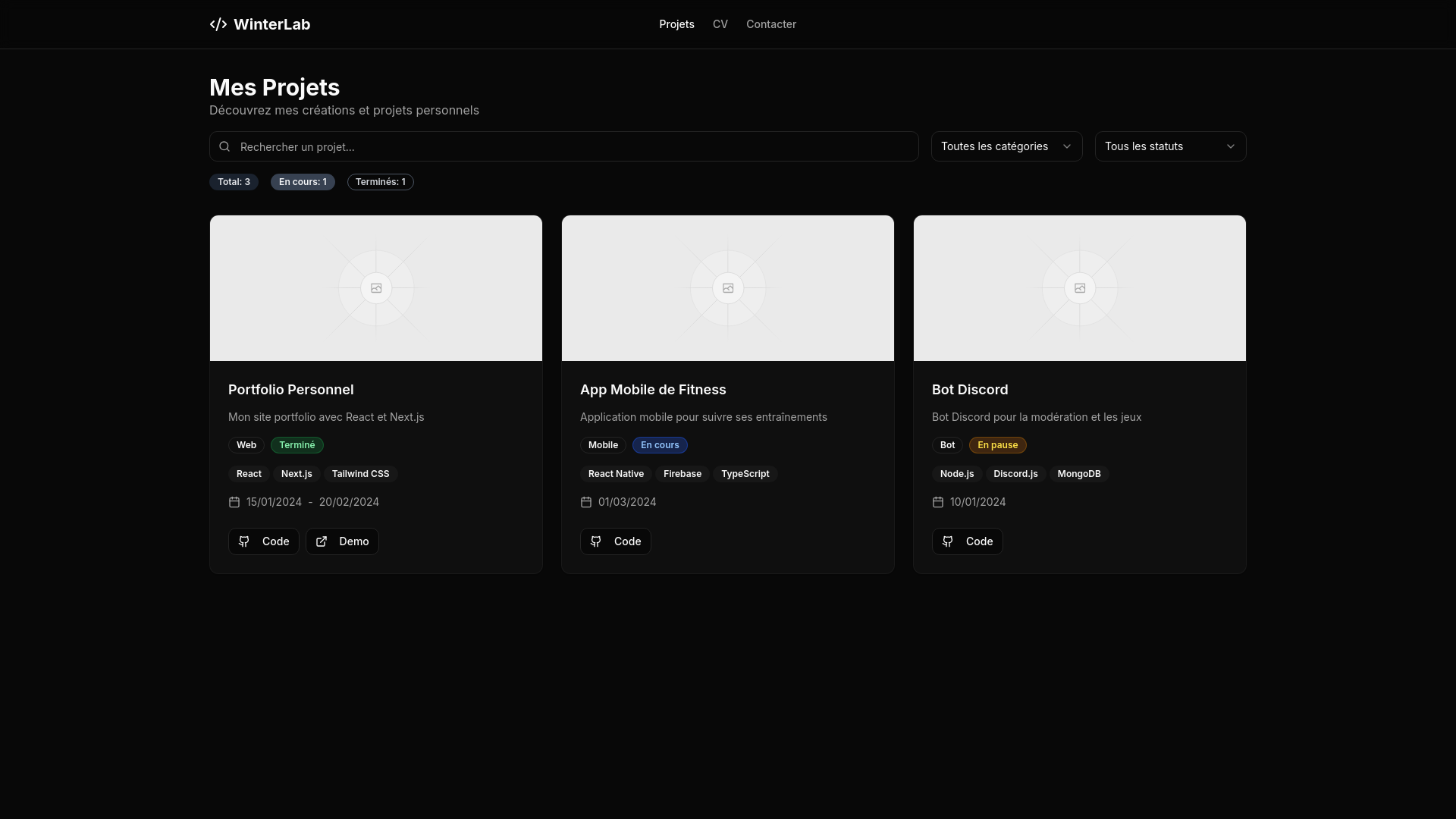
Task: Click the "Bot Discord pour la modération" description
Action: point(1037,417)
